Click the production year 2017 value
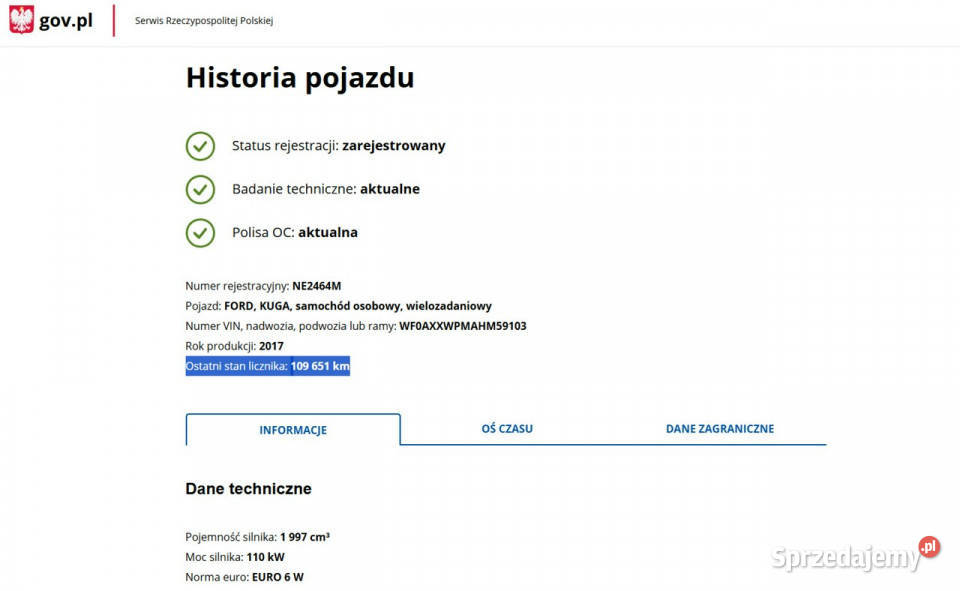The width and height of the screenshot is (960, 591). click(271, 346)
